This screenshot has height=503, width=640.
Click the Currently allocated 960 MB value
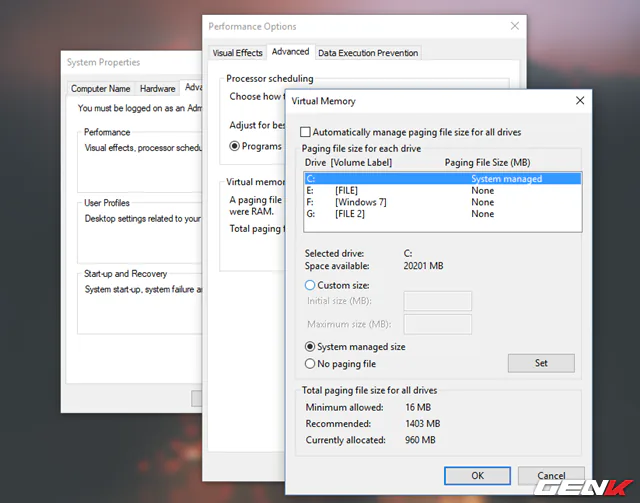pos(420,440)
